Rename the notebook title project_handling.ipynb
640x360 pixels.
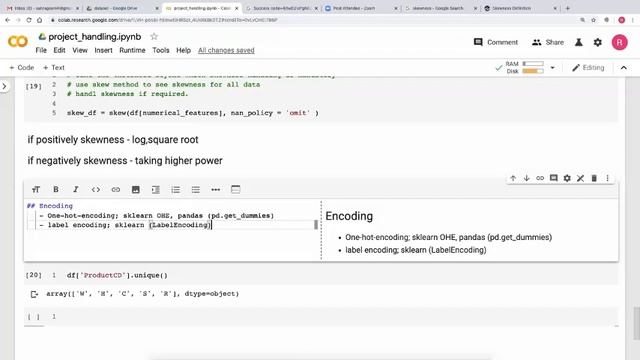pyautogui.click(x=95, y=37)
